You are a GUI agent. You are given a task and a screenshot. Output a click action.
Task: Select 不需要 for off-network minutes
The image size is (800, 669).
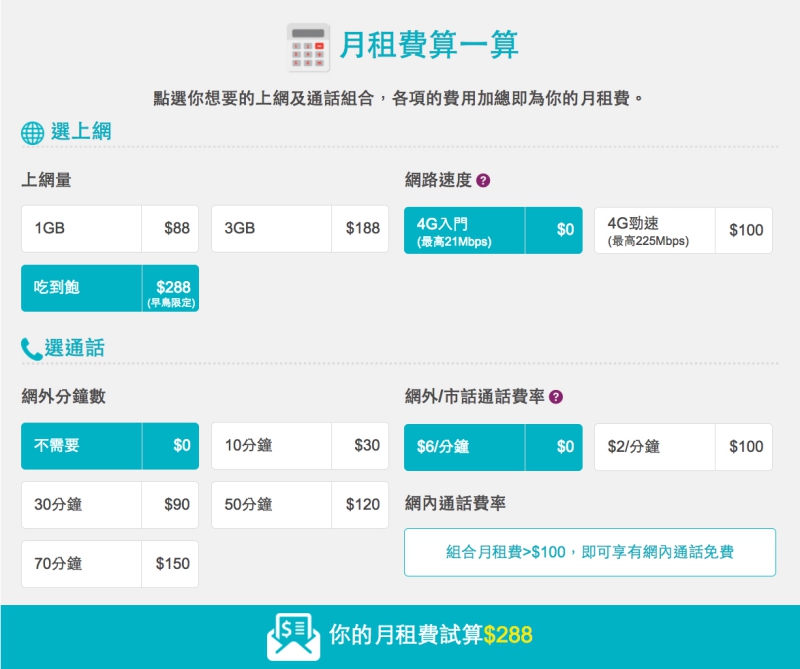coord(110,446)
